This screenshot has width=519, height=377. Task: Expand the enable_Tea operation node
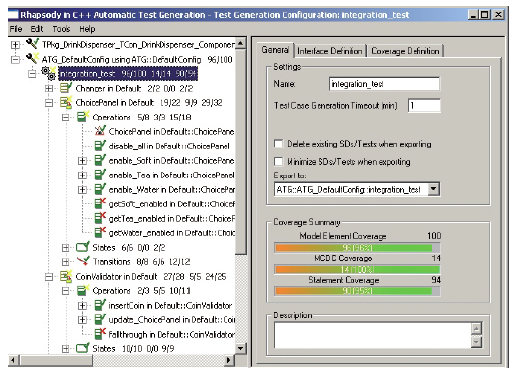(82, 175)
